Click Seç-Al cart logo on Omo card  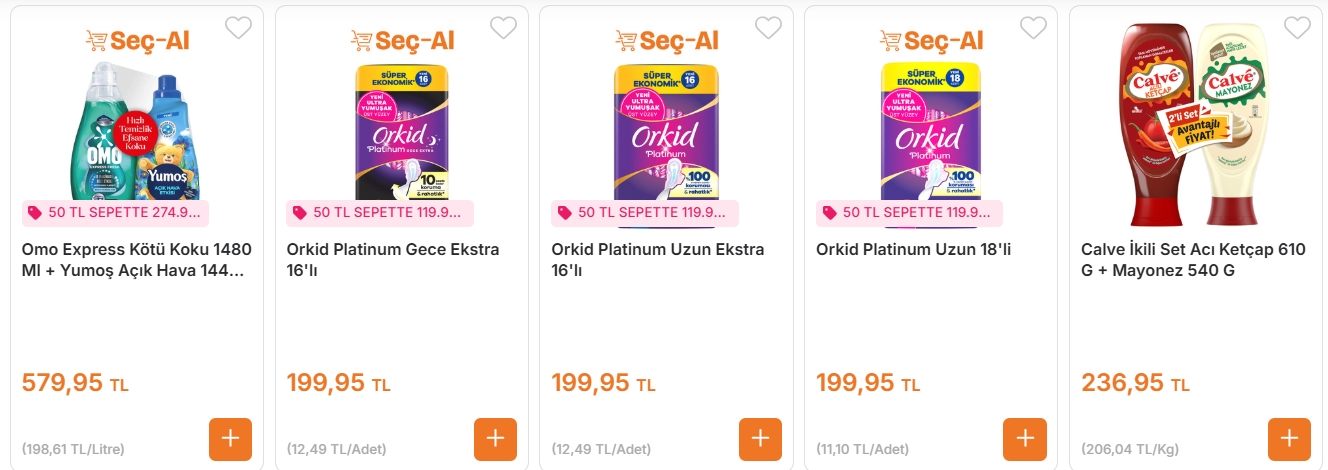coord(137,40)
